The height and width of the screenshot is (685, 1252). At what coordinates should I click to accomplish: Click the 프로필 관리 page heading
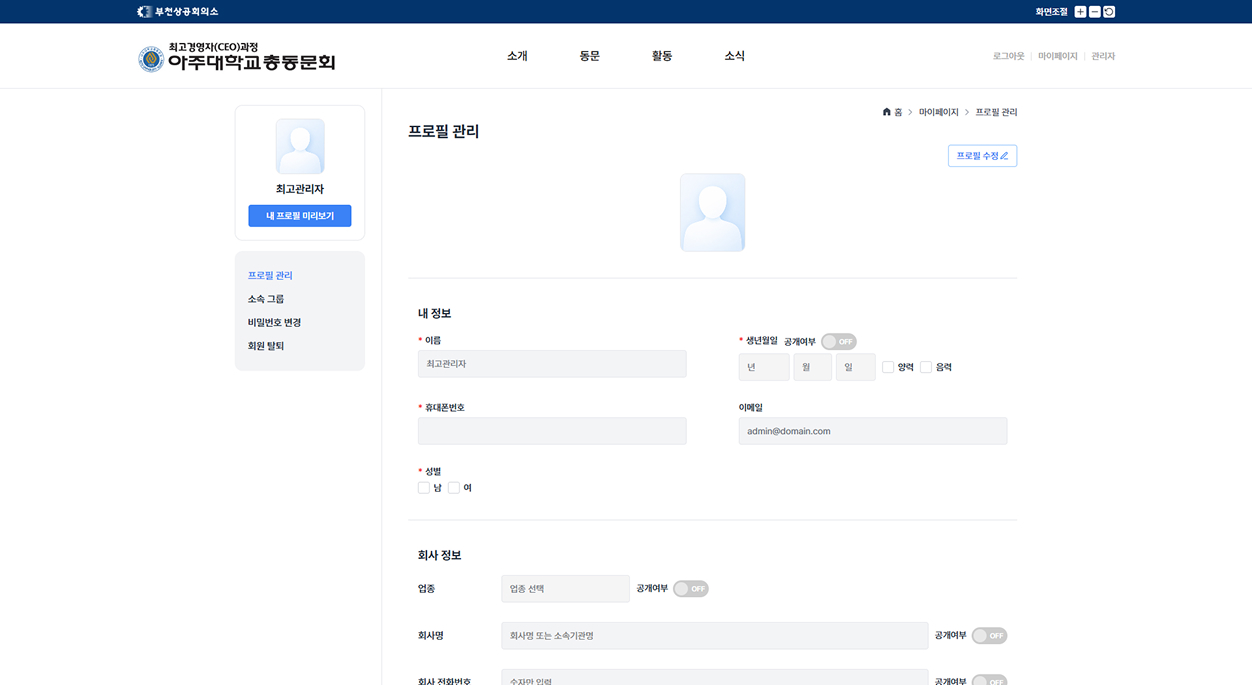pos(444,131)
